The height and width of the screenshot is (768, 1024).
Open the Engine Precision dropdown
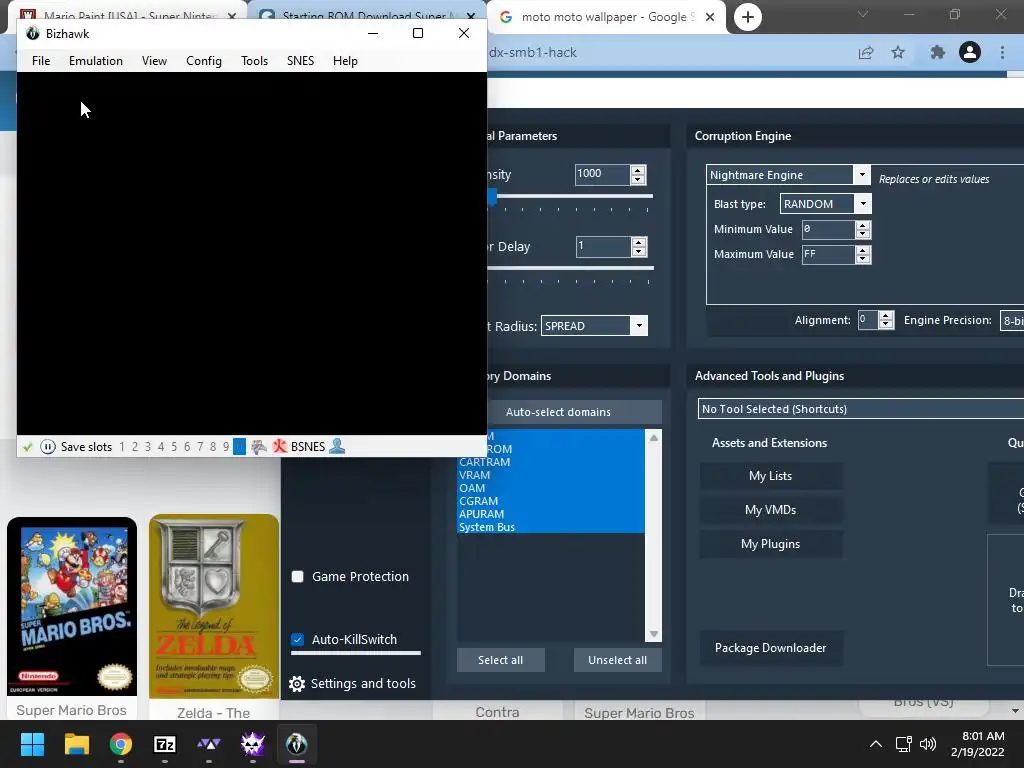(1012, 320)
